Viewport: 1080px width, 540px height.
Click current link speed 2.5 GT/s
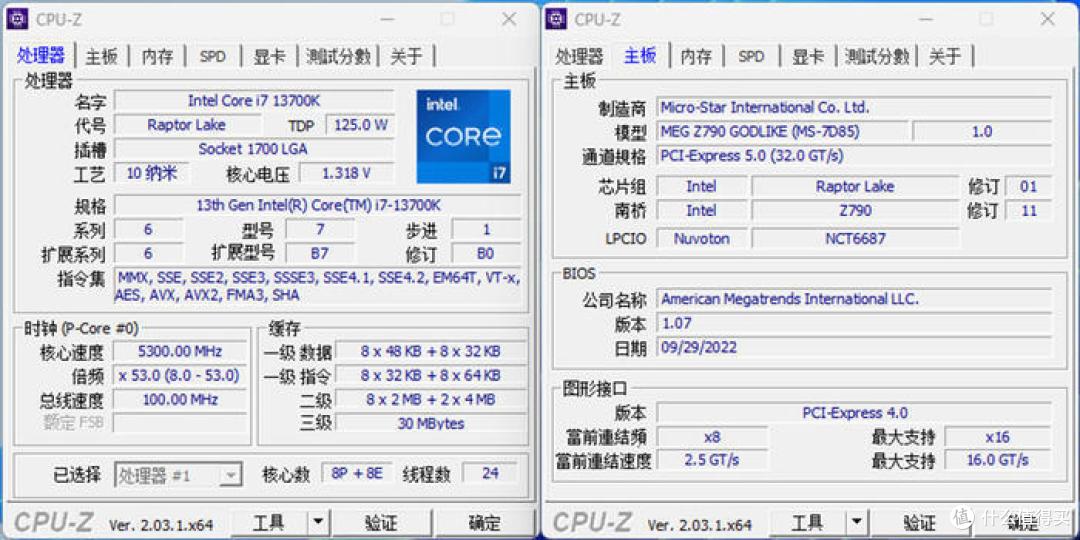click(x=712, y=459)
